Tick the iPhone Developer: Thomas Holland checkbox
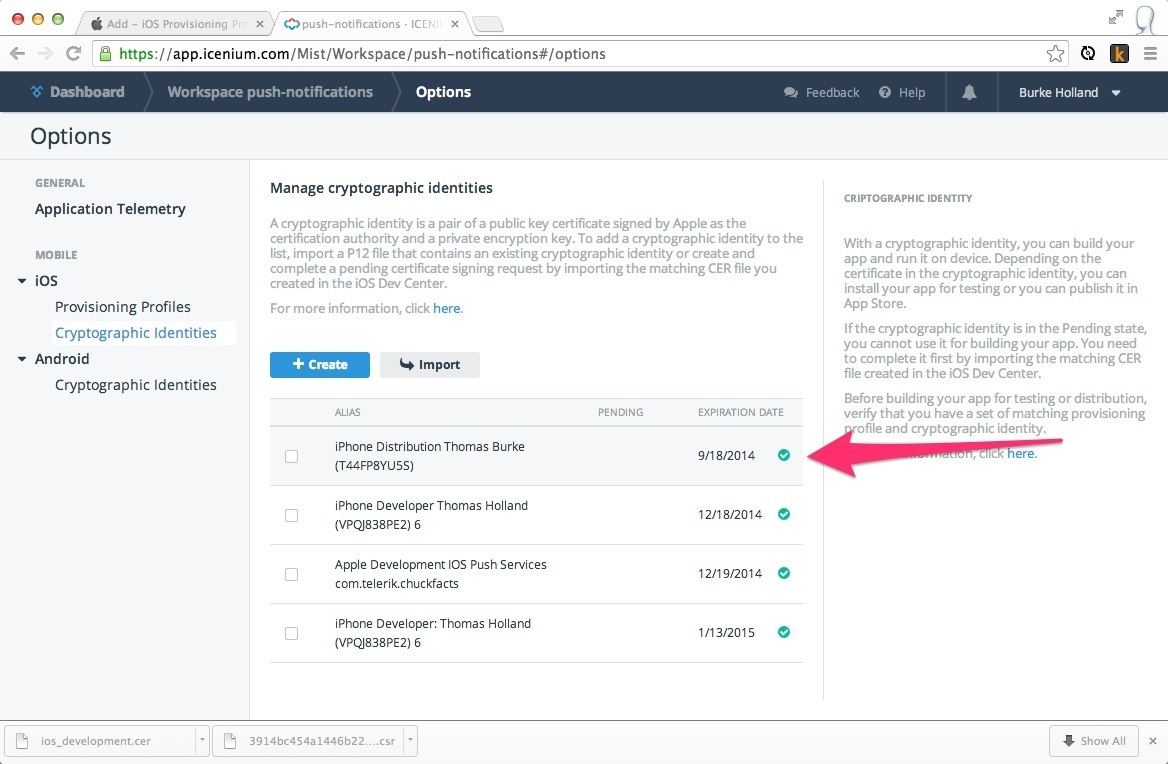The image size is (1168, 764). [291, 633]
